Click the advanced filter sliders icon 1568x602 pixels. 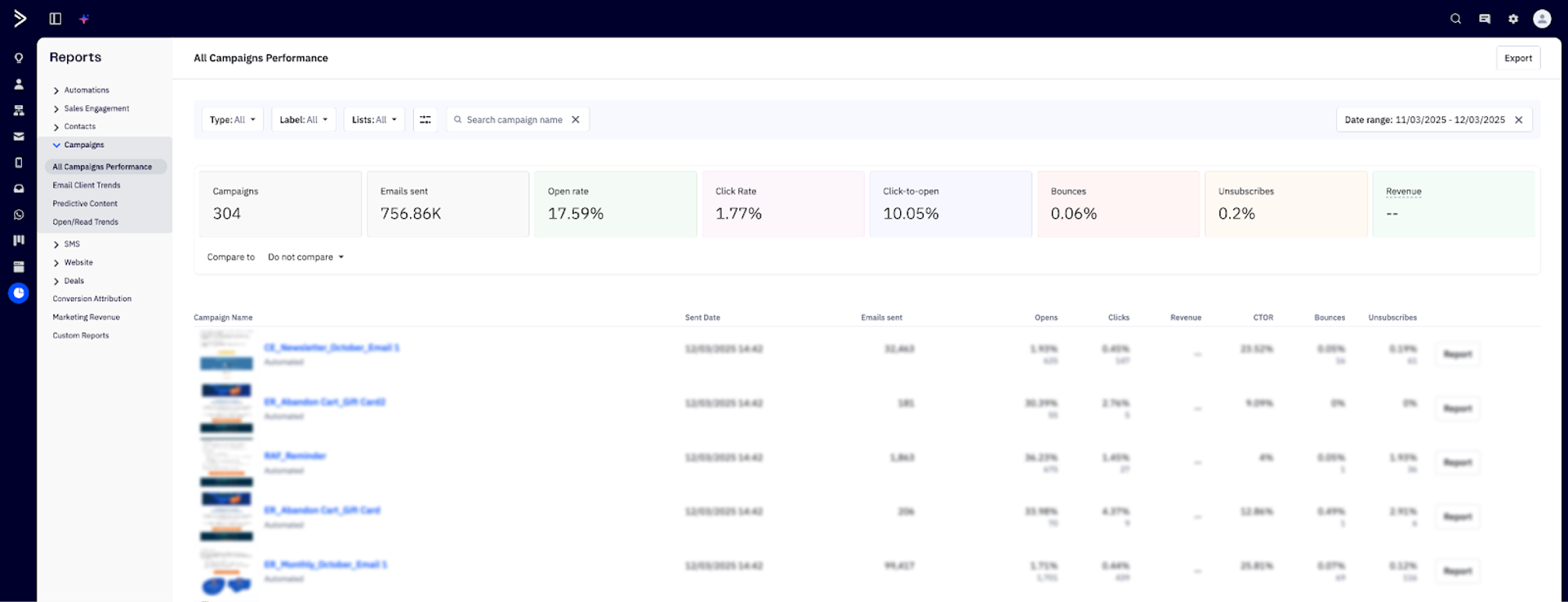425,120
